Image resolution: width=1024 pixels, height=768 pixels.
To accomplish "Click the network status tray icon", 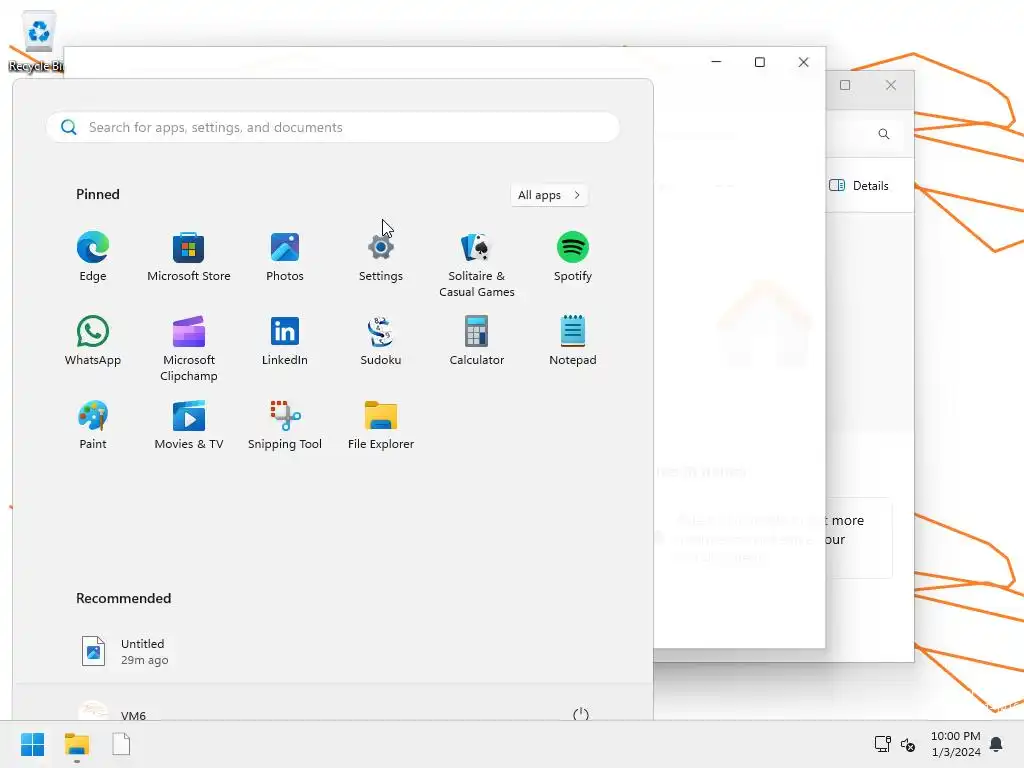I will [882, 744].
